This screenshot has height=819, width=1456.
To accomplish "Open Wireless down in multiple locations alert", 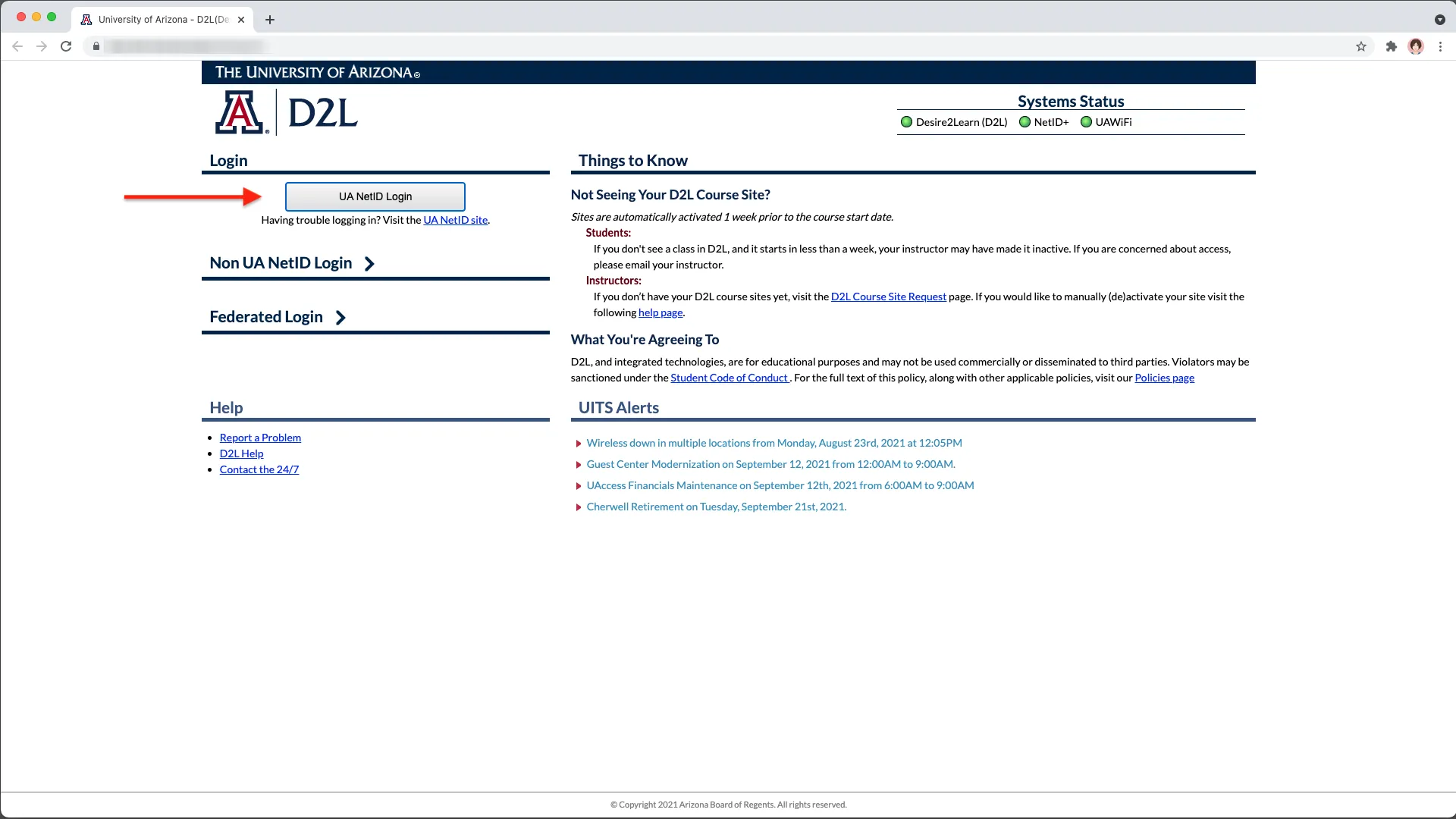I will [774, 443].
